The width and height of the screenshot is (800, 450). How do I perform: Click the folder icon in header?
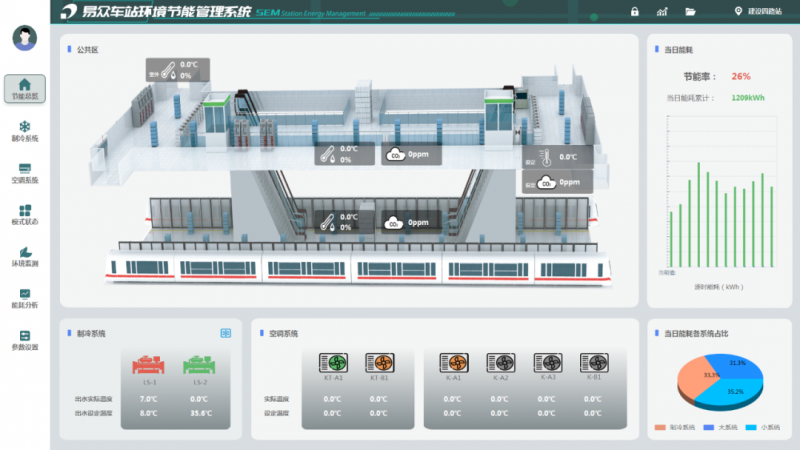690,12
